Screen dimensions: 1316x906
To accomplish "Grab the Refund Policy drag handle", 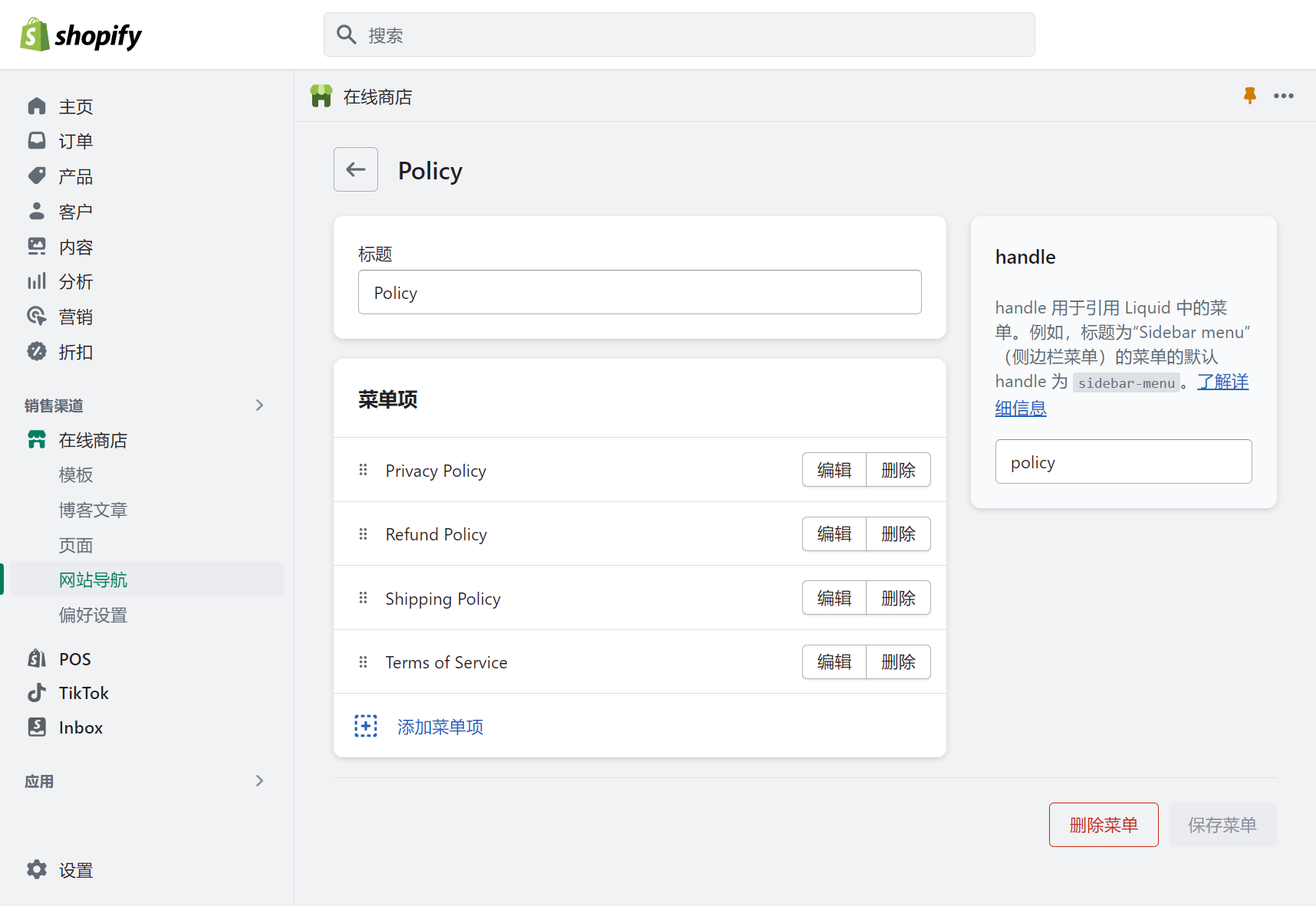I will click(x=364, y=534).
